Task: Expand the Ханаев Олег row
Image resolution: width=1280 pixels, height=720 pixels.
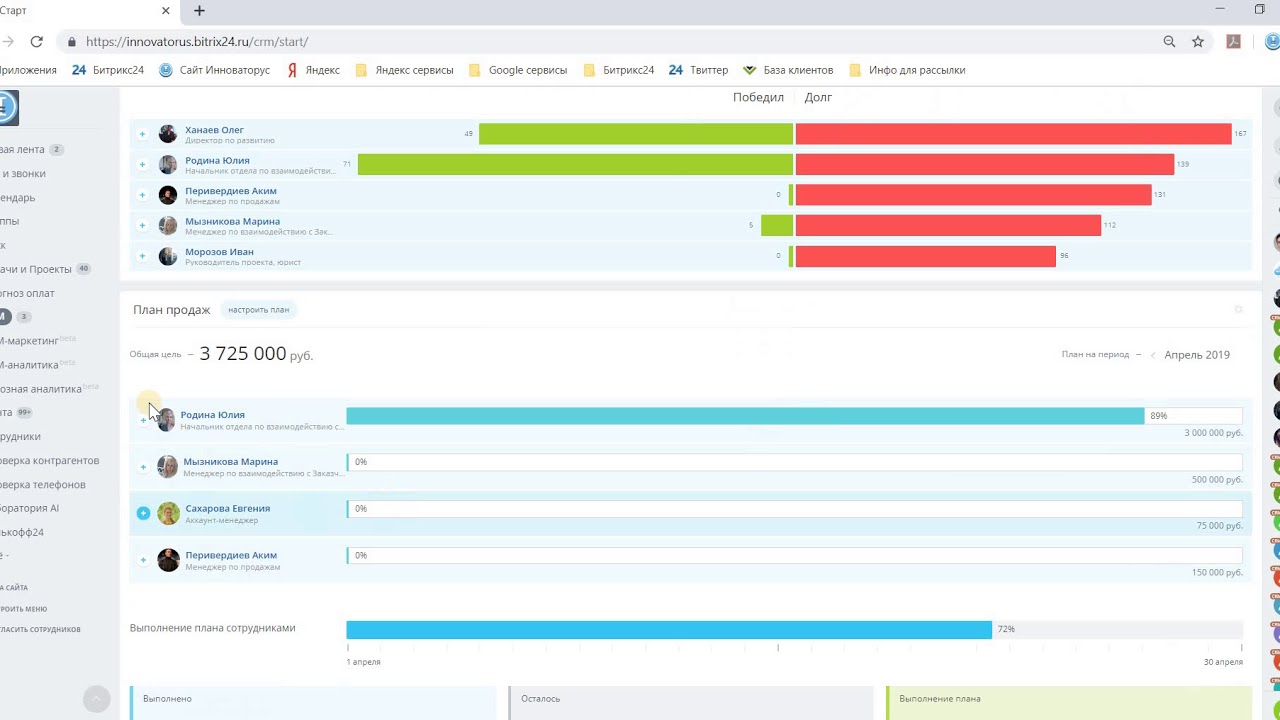Action: click(142, 134)
